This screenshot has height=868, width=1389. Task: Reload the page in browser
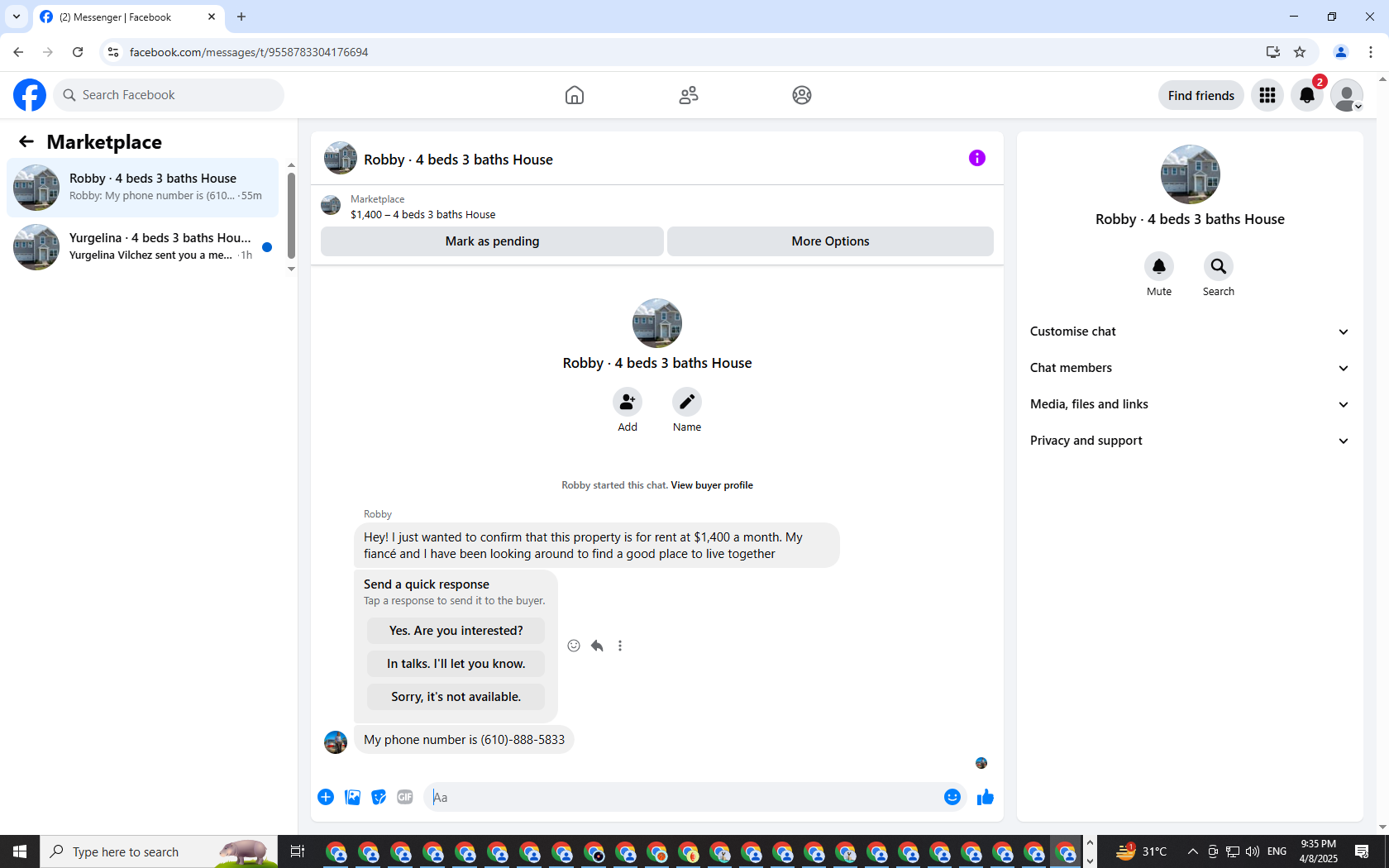(78, 52)
